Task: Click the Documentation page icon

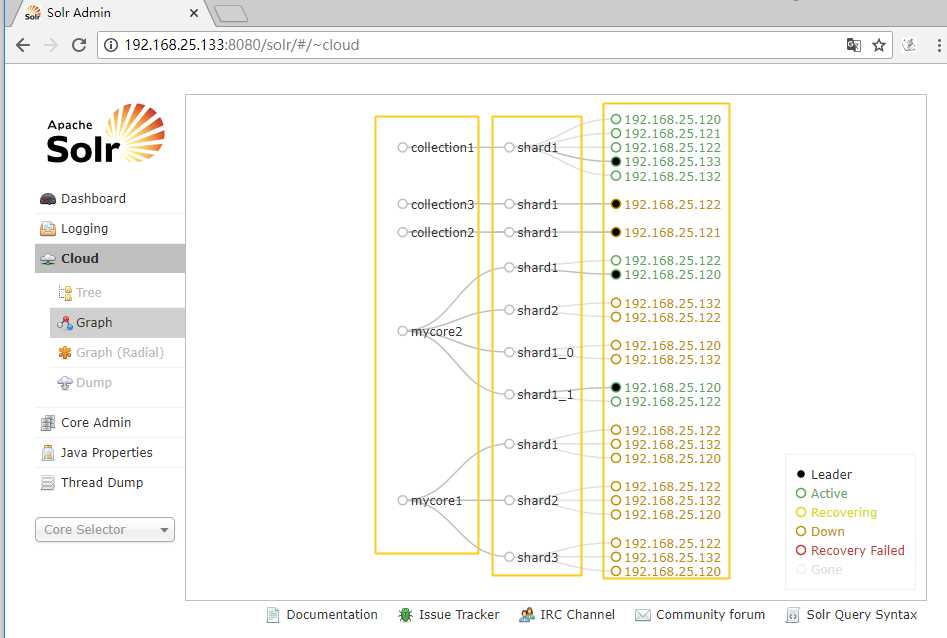Action: coord(273,615)
